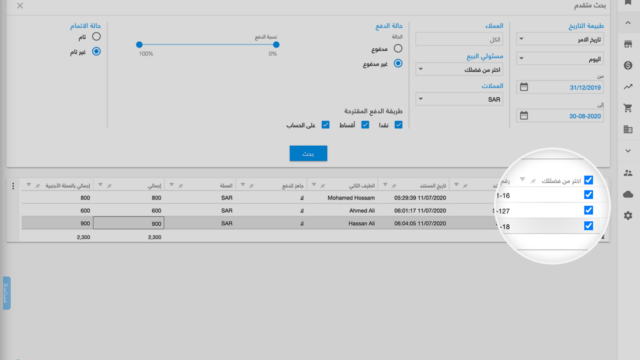Select the Mohamed Hossam cell

tap(342, 198)
